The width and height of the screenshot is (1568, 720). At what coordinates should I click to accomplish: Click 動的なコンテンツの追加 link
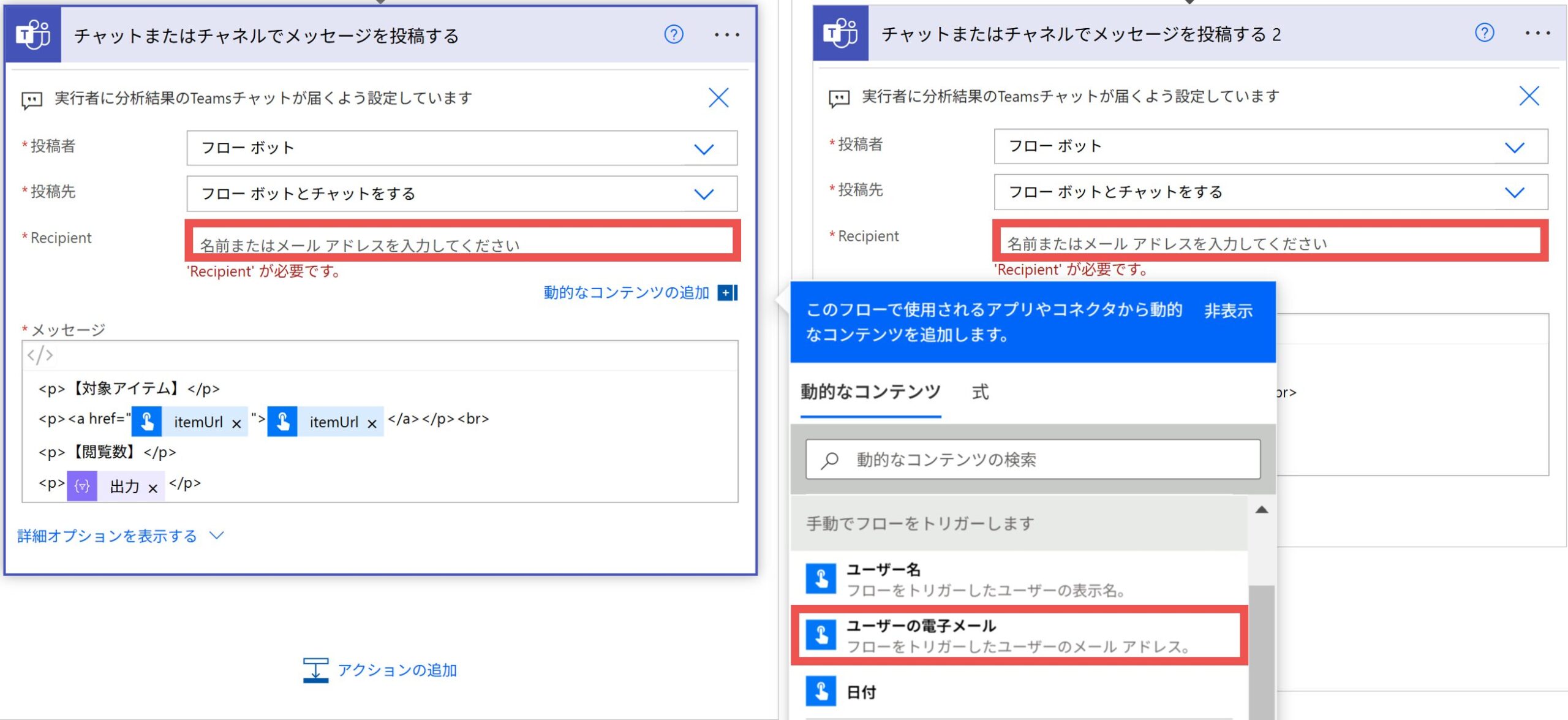(x=626, y=292)
